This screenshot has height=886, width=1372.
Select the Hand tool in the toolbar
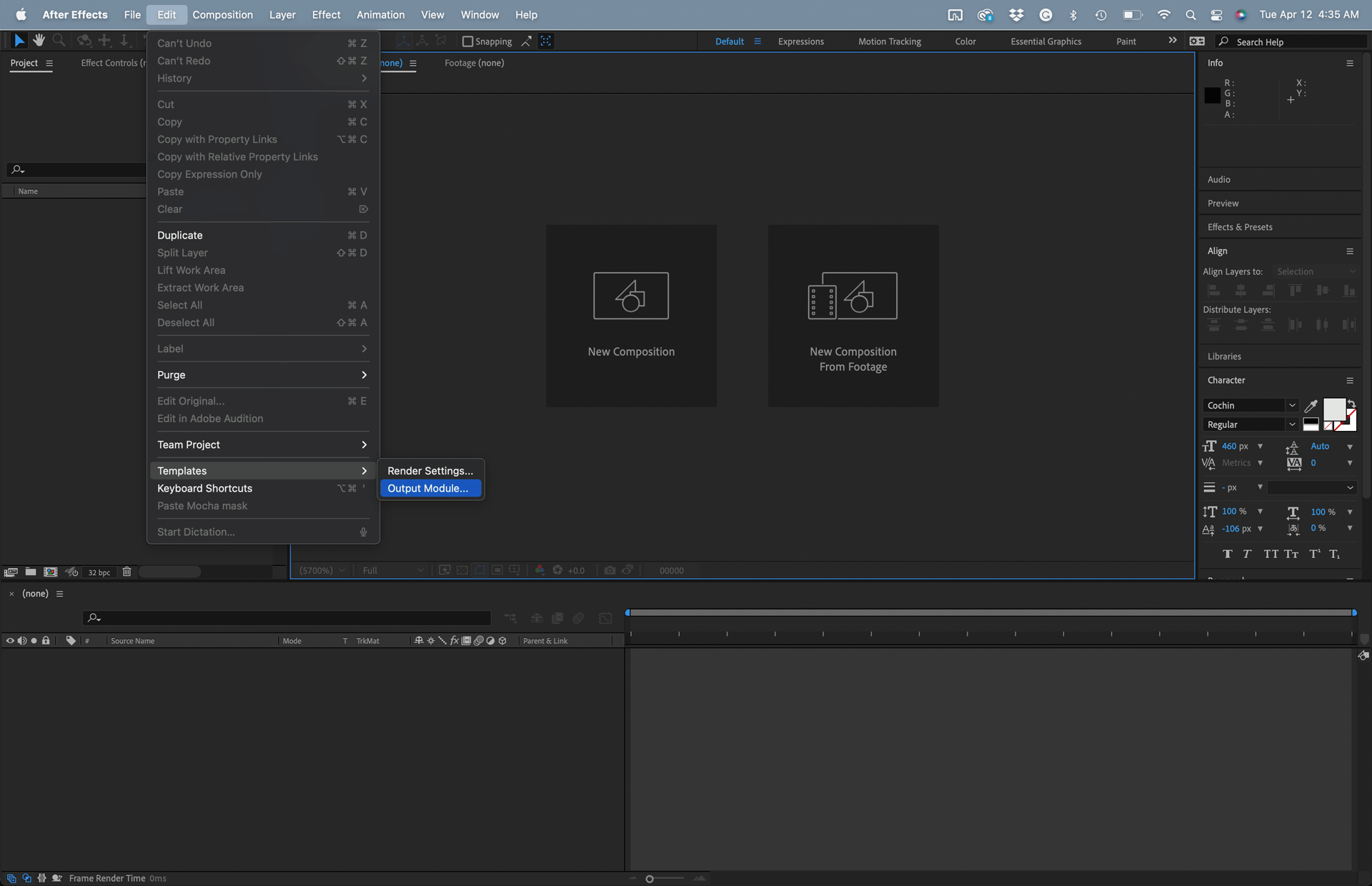point(39,40)
